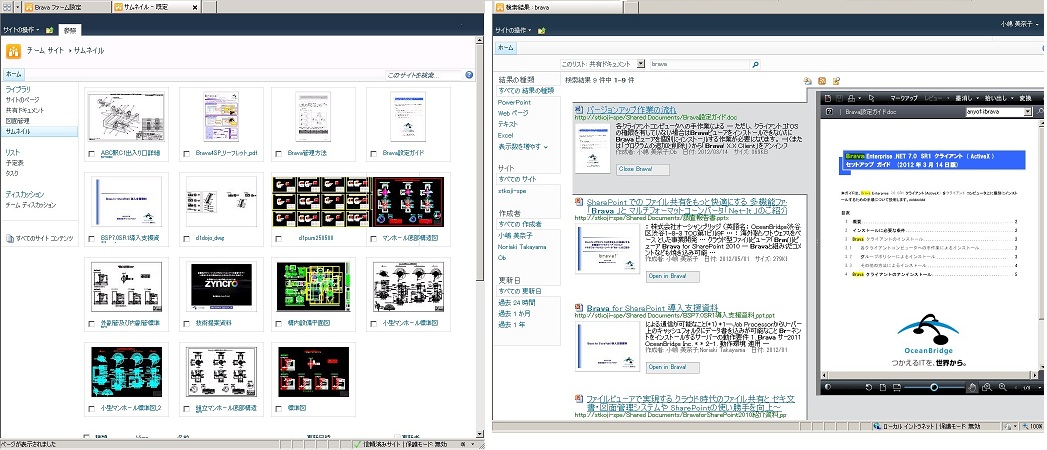Image resolution: width=1047 pixels, height=450 pixels.
Task: Click the fit width icon in Brava viewer
Action: (x=897, y=387)
